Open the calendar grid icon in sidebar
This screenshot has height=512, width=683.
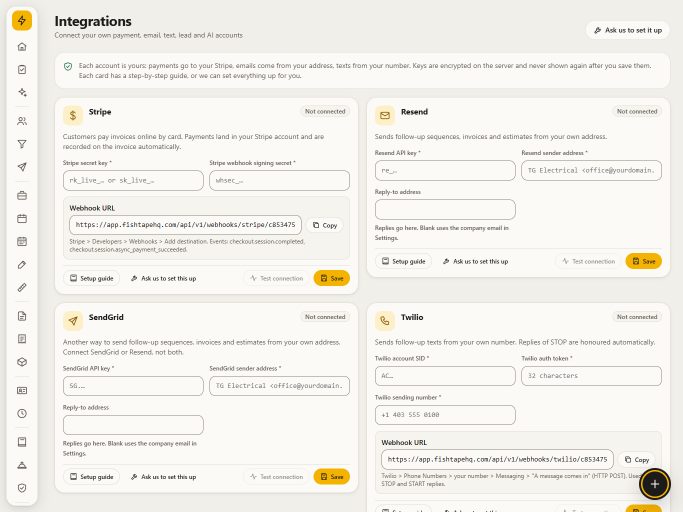coord(22,241)
